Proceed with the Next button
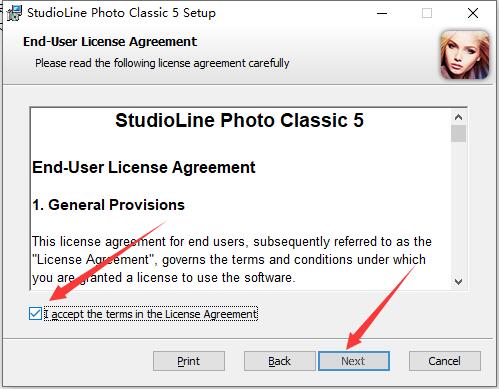 click(354, 361)
